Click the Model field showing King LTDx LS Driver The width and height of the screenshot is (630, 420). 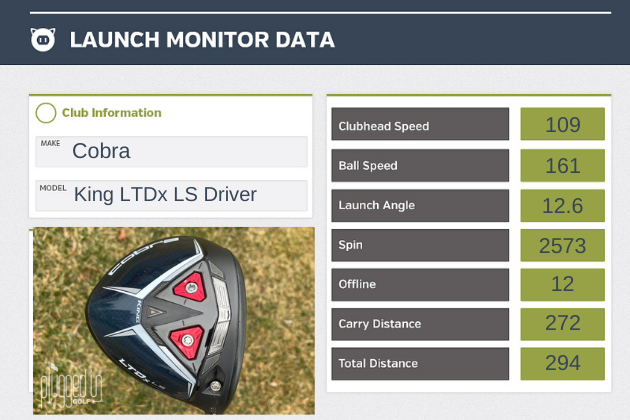[171, 194]
